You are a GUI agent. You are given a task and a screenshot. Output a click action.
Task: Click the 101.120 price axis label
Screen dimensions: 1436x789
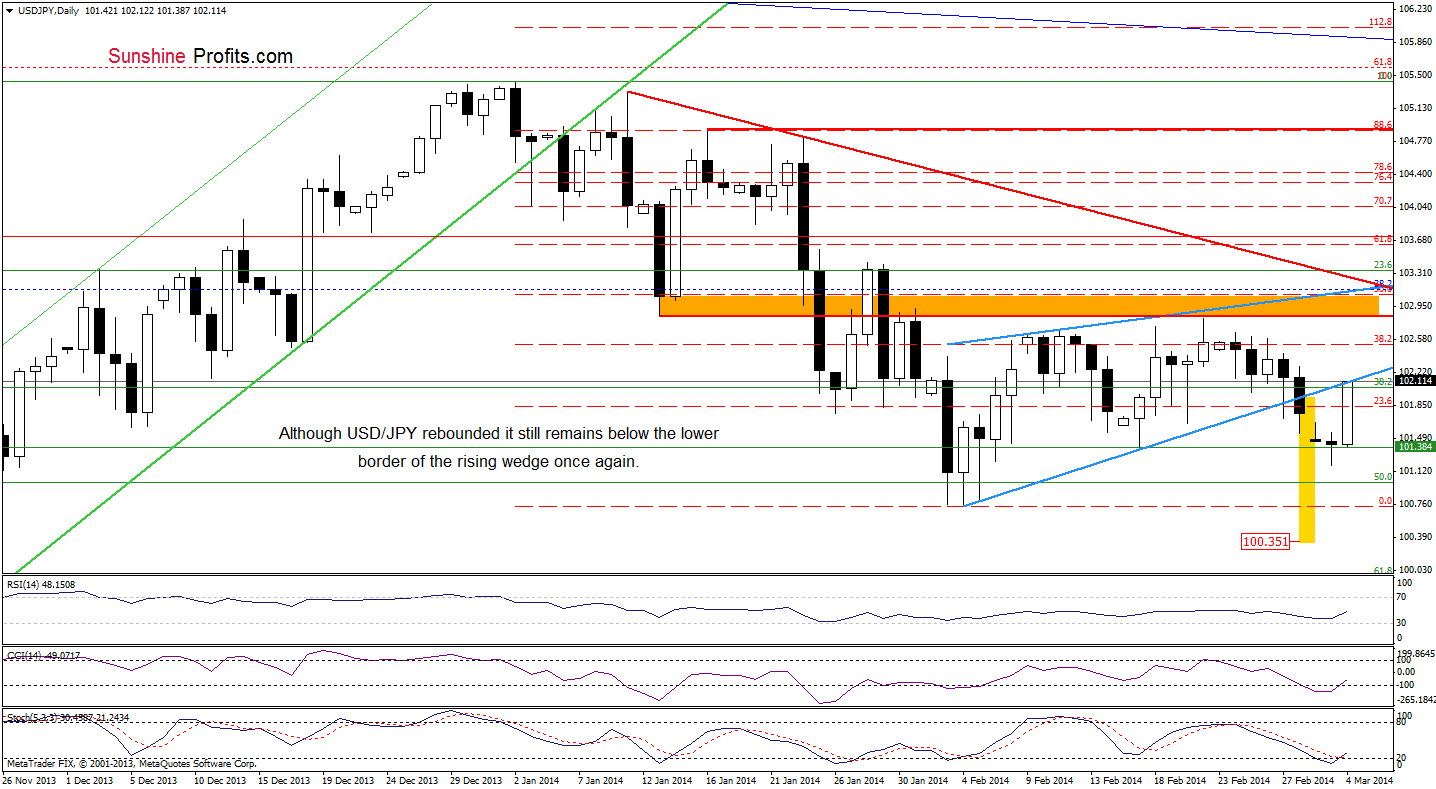click(1415, 470)
